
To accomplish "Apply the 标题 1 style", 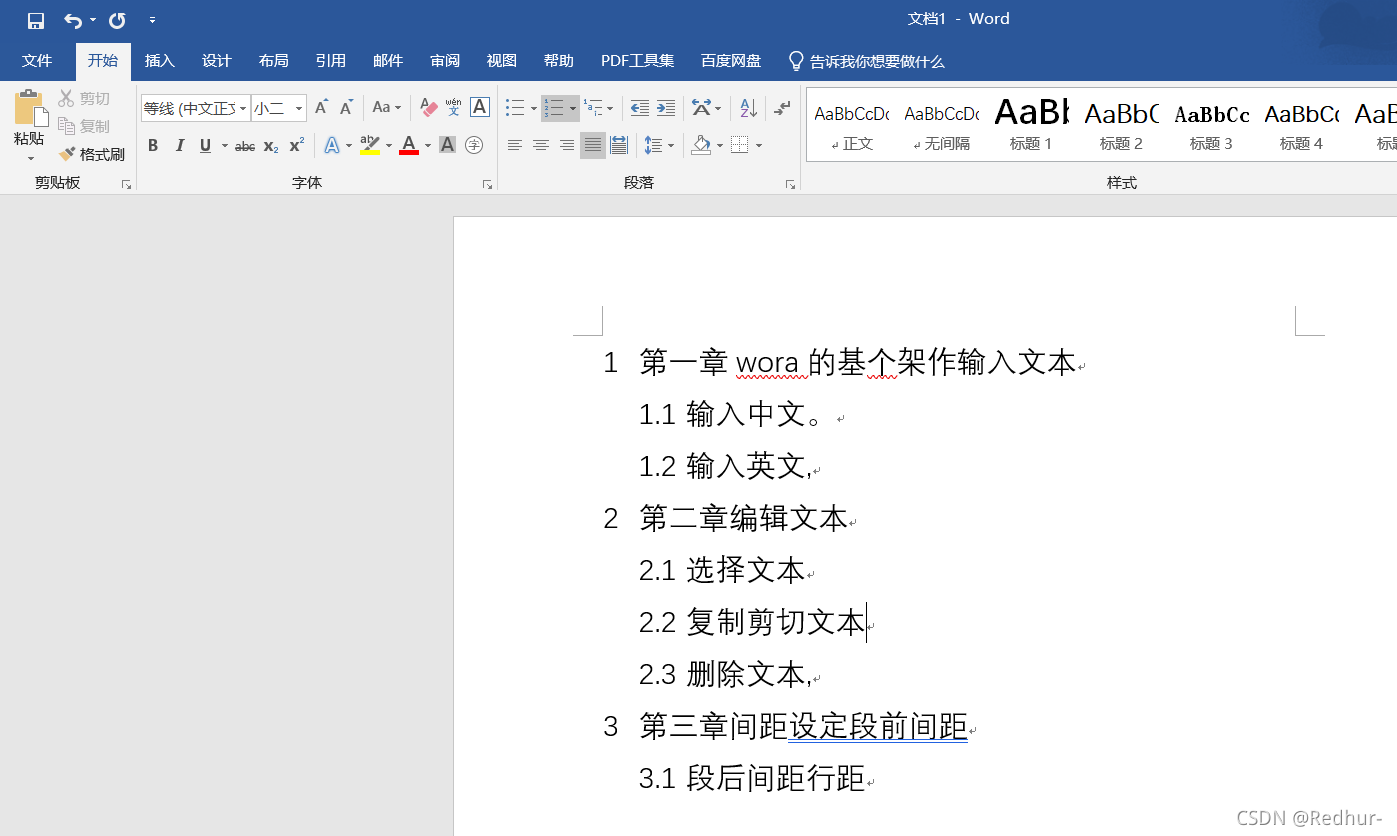I will 1030,125.
